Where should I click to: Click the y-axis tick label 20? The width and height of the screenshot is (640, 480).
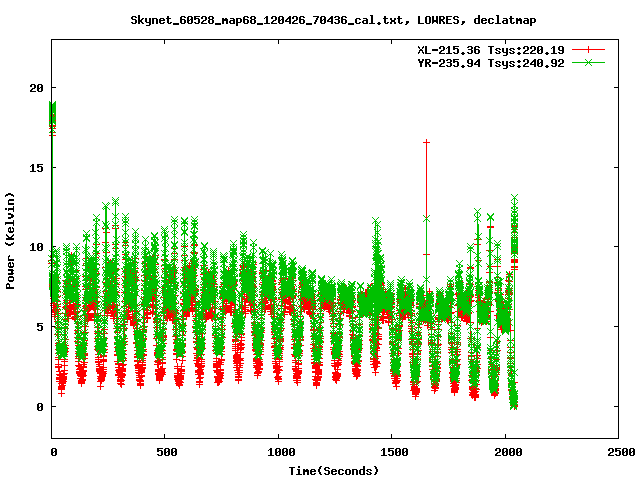36,88
